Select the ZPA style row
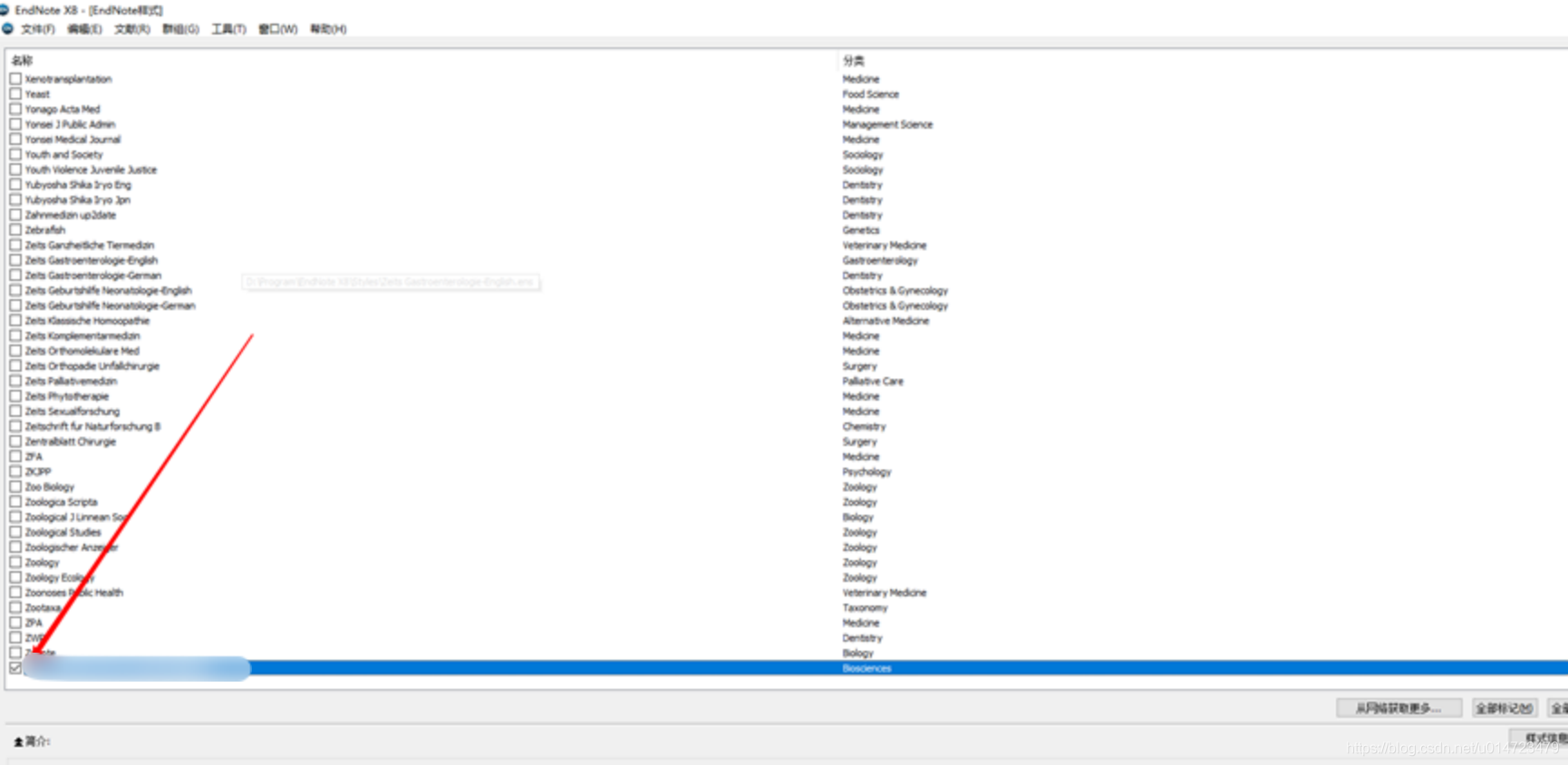Image resolution: width=1568 pixels, height=765 pixels. tap(34, 623)
